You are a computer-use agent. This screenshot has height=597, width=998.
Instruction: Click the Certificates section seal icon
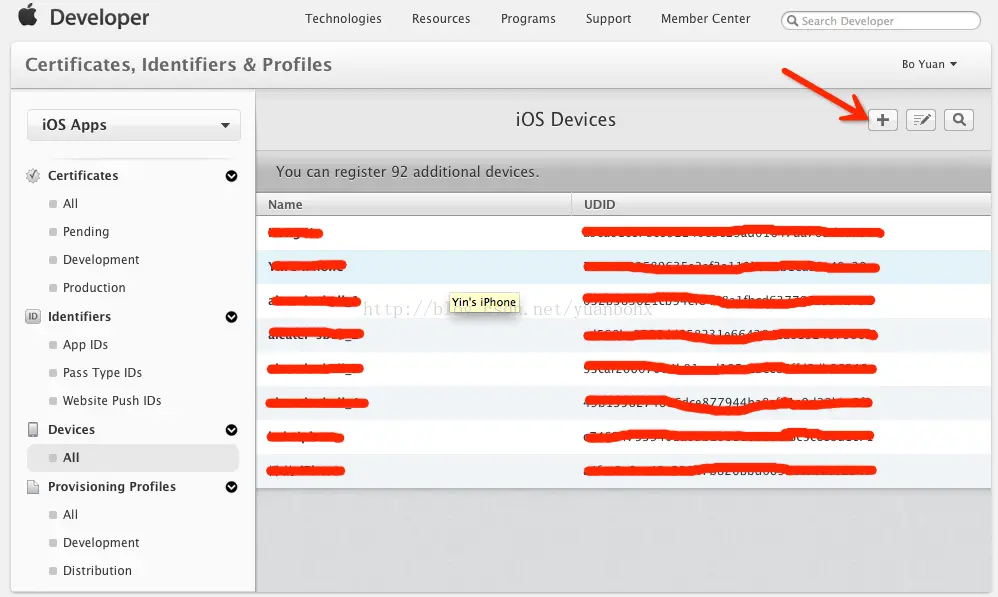(32, 176)
